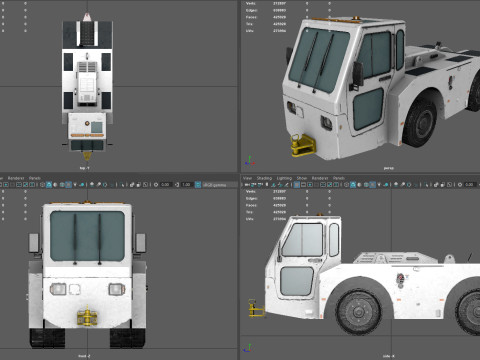Switch to Wireframe in front view toolbar
The width and height of the screenshot is (480, 360).
point(42,184)
